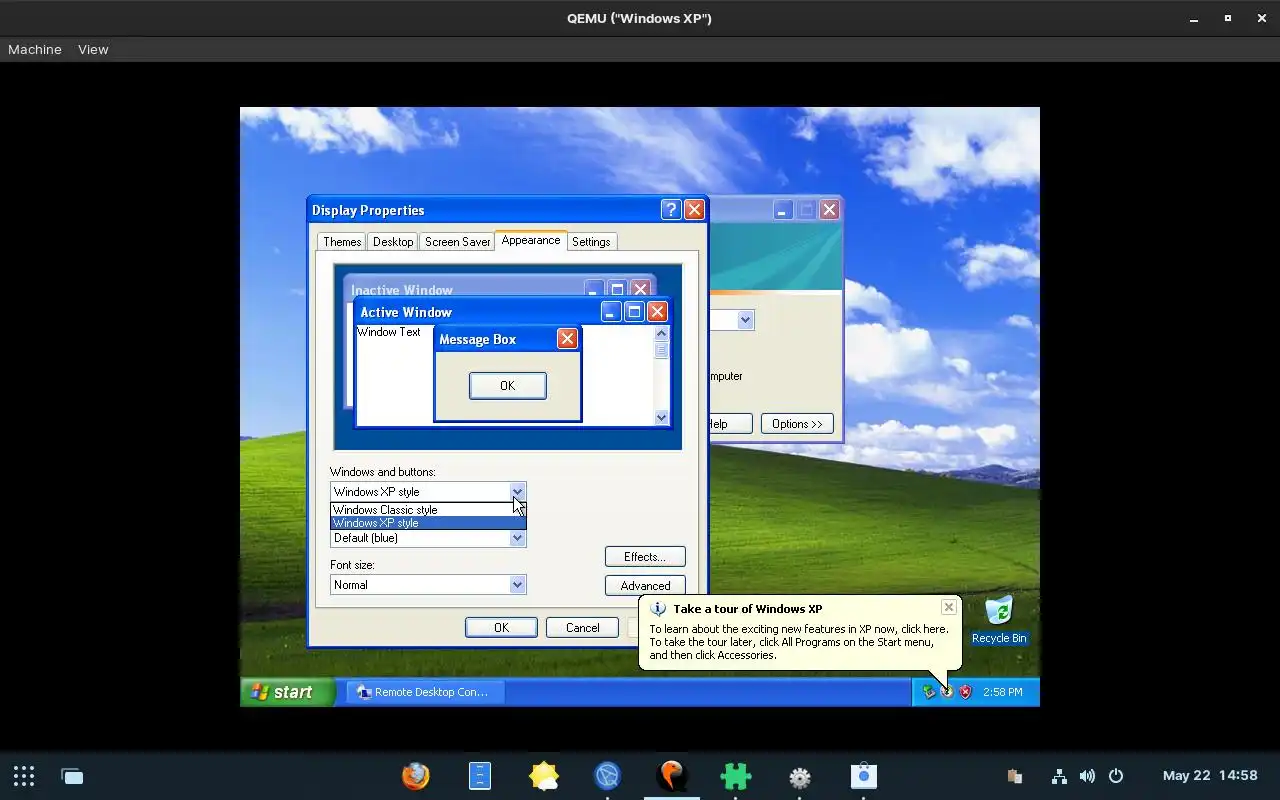Click the red security shield tray icon
Screen dimensions: 1280x800
pyautogui.click(x=965, y=692)
